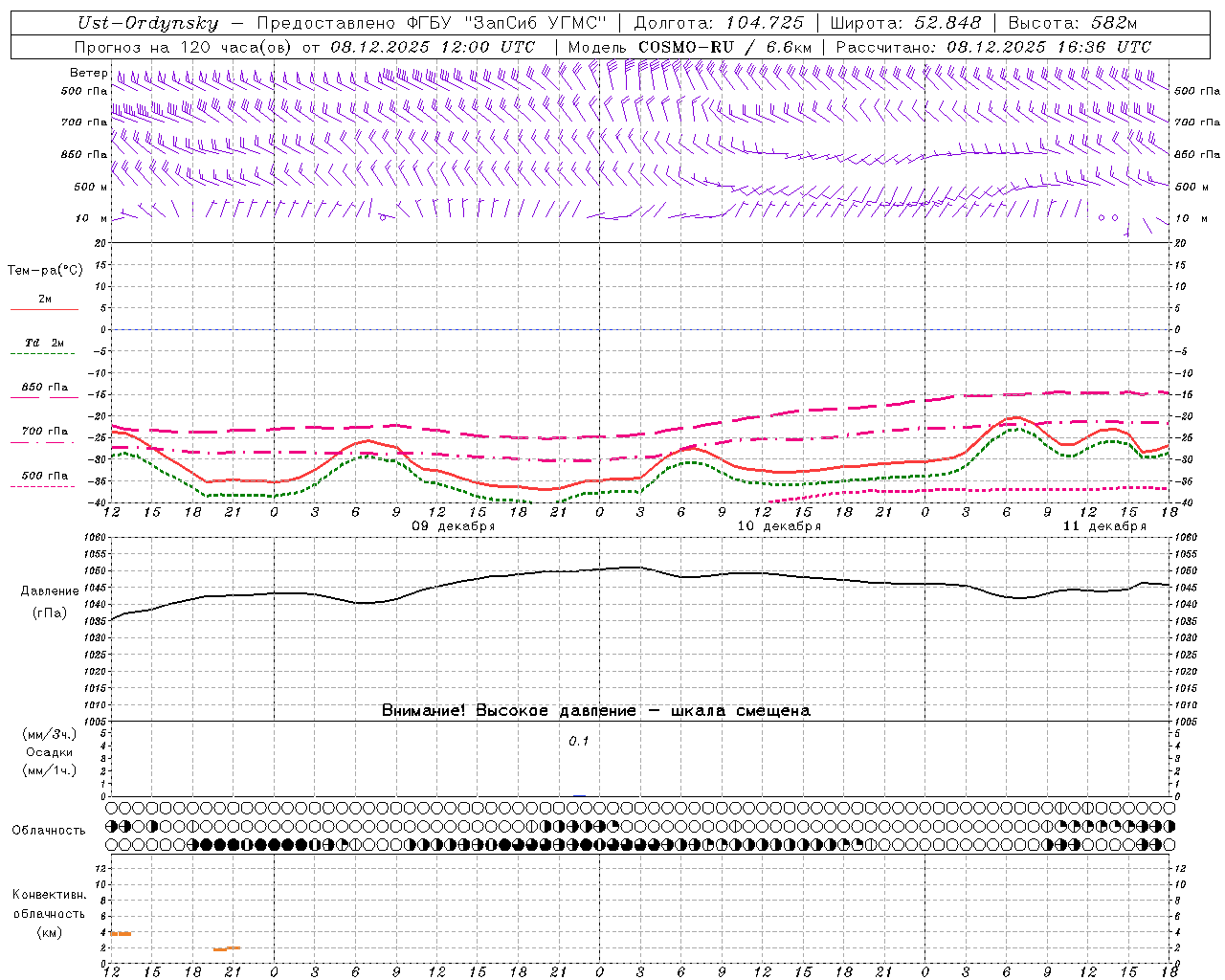The height and width of the screenshot is (980, 1225).
Task: Click the 10 м wind level label on the left
Action: pos(91,218)
